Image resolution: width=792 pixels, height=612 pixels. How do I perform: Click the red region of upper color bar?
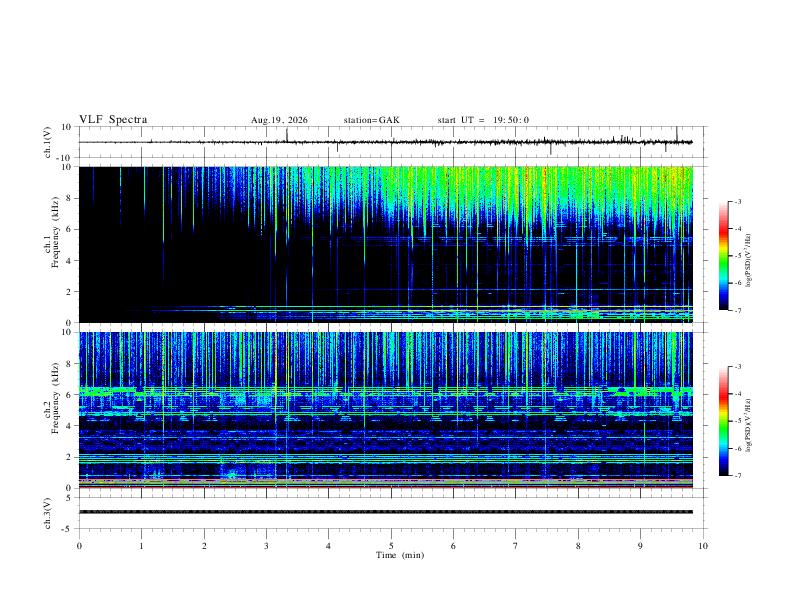pyautogui.click(x=723, y=229)
